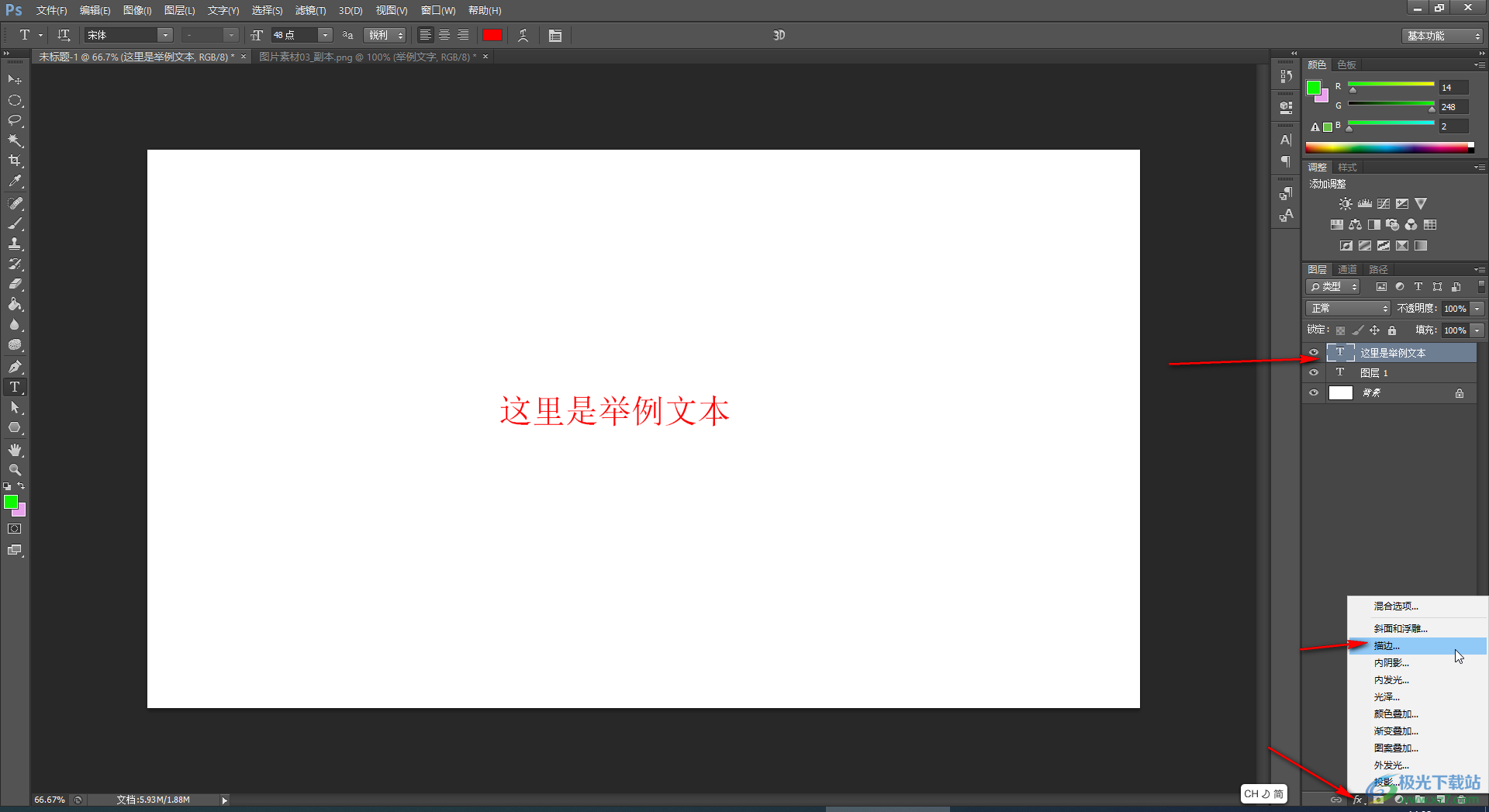Switch to the 通道 tab
This screenshot has width=1489, height=812.
click(x=1348, y=270)
